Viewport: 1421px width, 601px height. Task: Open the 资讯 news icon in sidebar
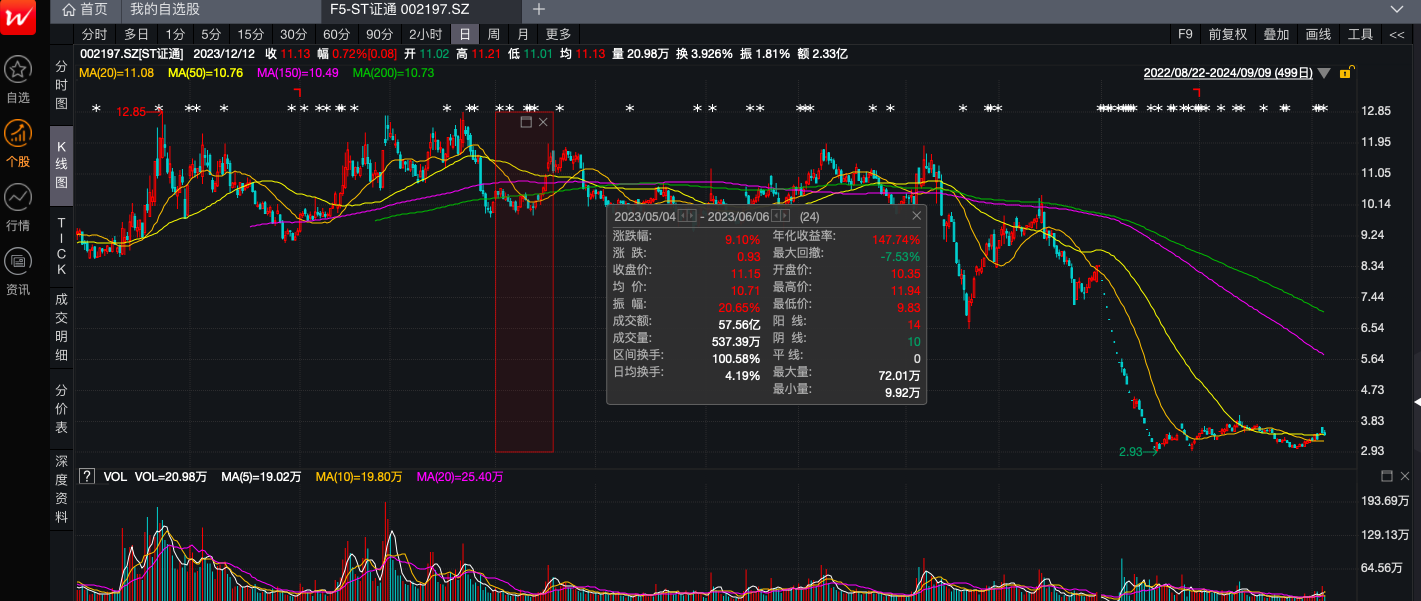click(x=18, y=261)
